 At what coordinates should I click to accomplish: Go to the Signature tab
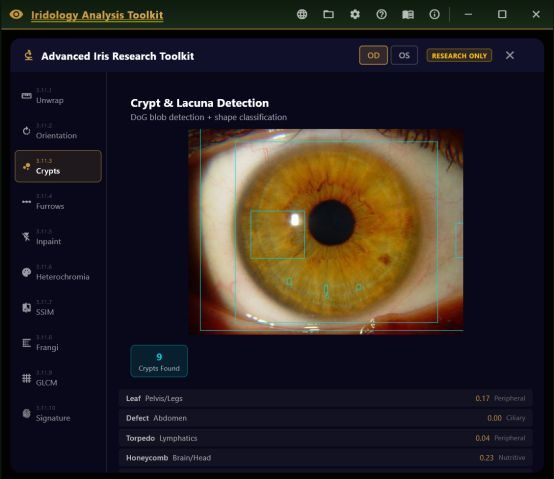(x=58, y=414)
